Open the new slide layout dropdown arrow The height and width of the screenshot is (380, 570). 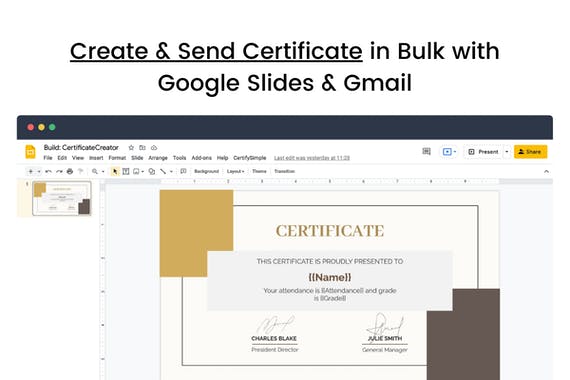coord(39,171)
